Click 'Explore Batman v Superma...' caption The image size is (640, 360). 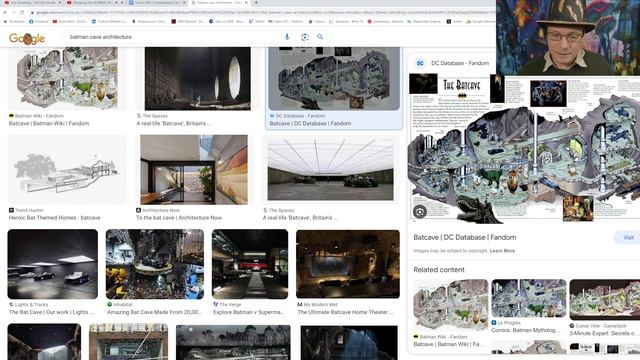(x=249, y=312)
